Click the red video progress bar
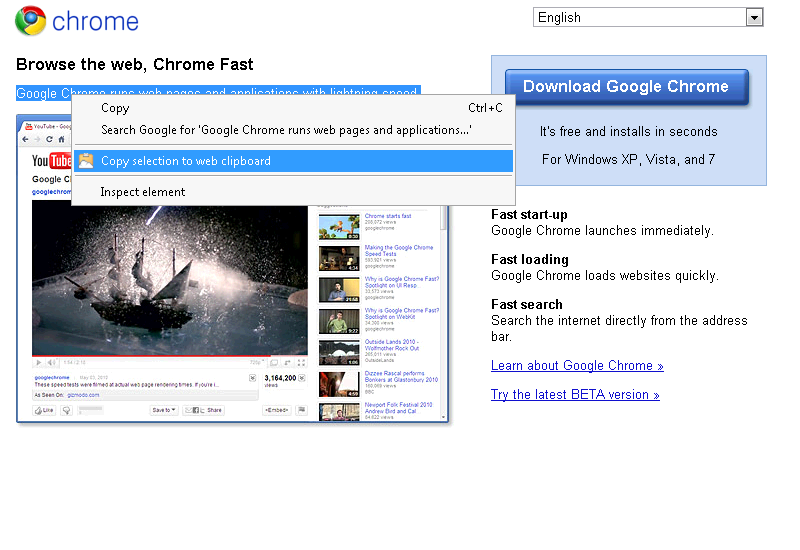This screenshot has height=550, width=800. point(151,355)
